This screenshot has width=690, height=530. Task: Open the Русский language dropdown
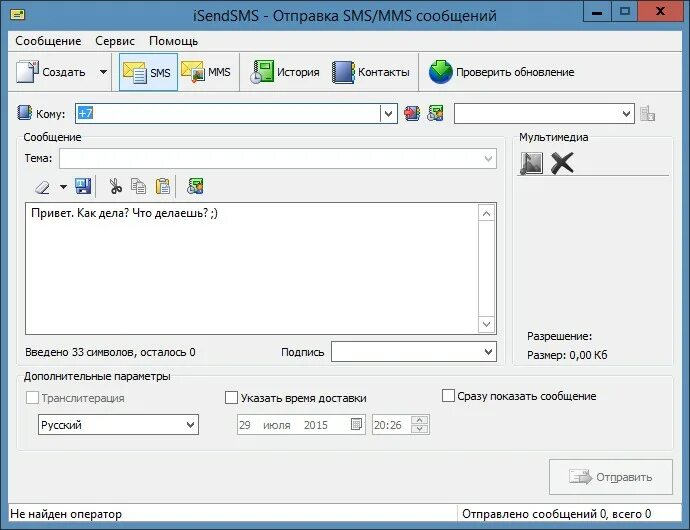118,425
